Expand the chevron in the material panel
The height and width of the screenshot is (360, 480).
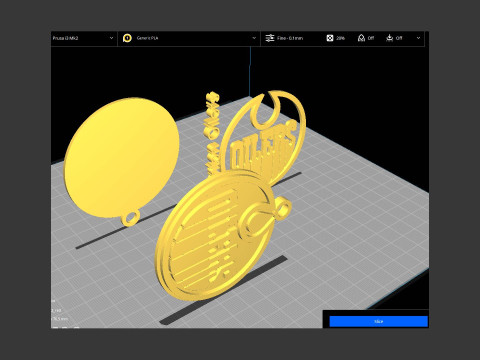tap(254, 38)
